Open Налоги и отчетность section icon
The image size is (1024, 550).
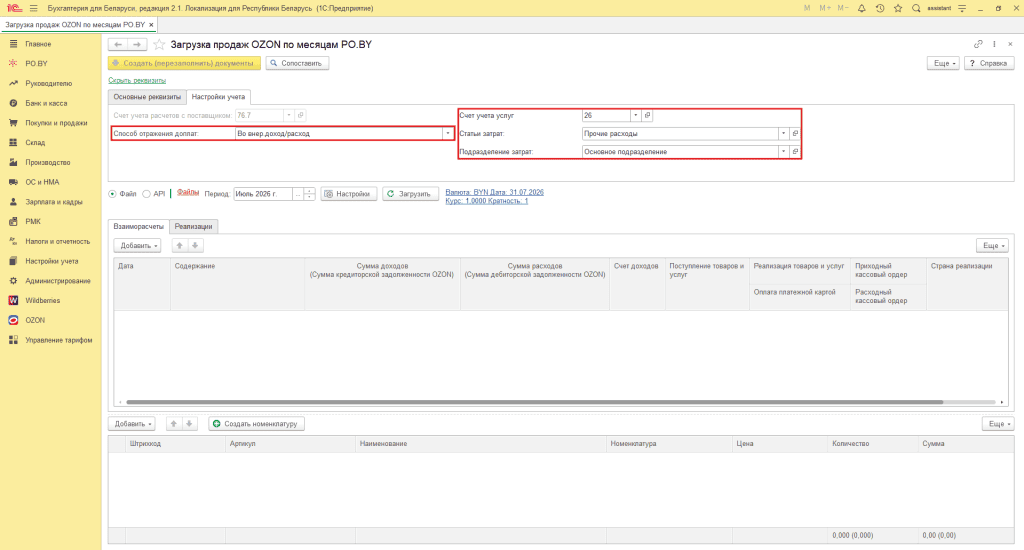pos(13,241)
